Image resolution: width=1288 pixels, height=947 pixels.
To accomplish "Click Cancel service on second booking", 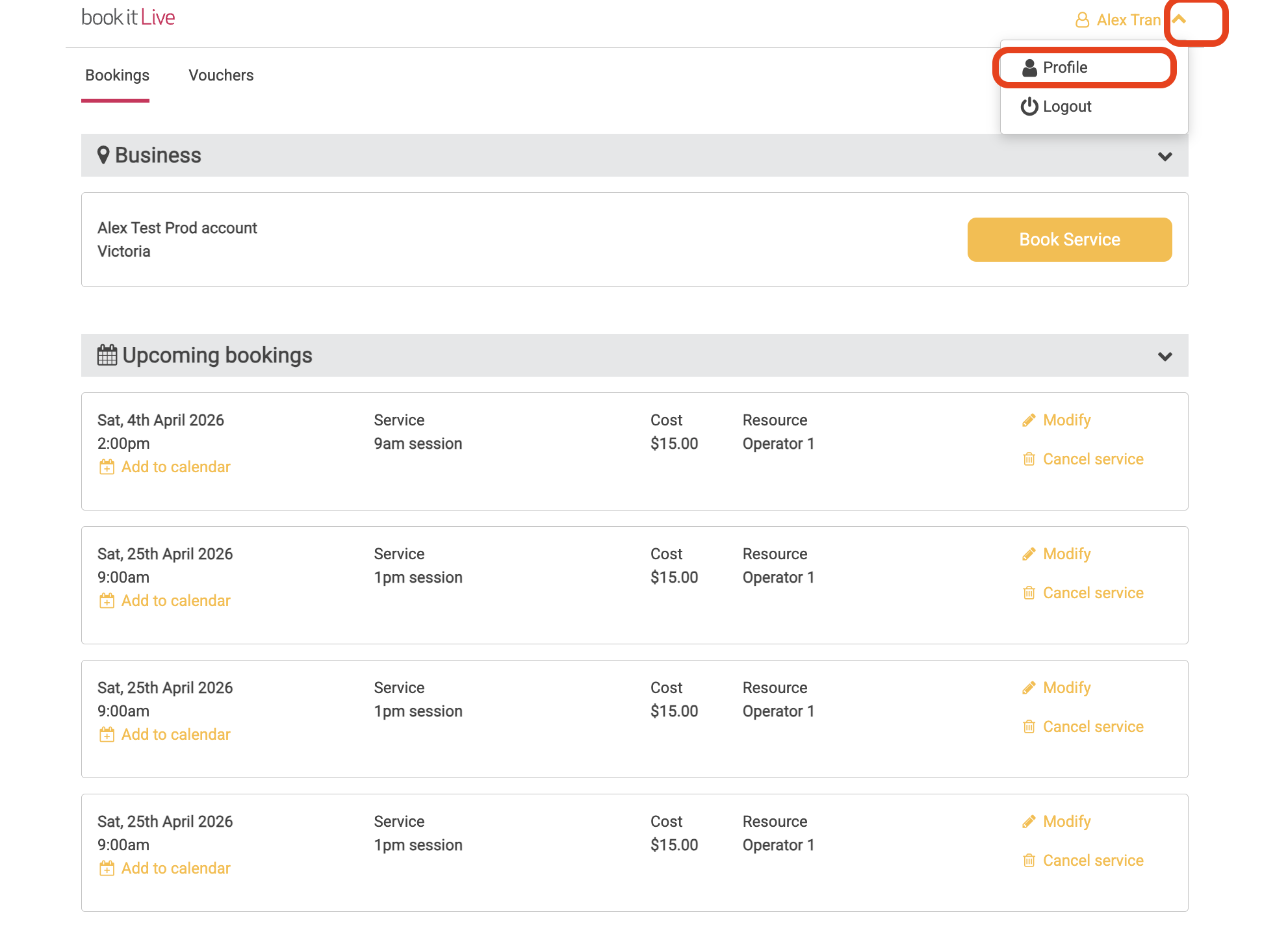I will [x=1092, y=593].
